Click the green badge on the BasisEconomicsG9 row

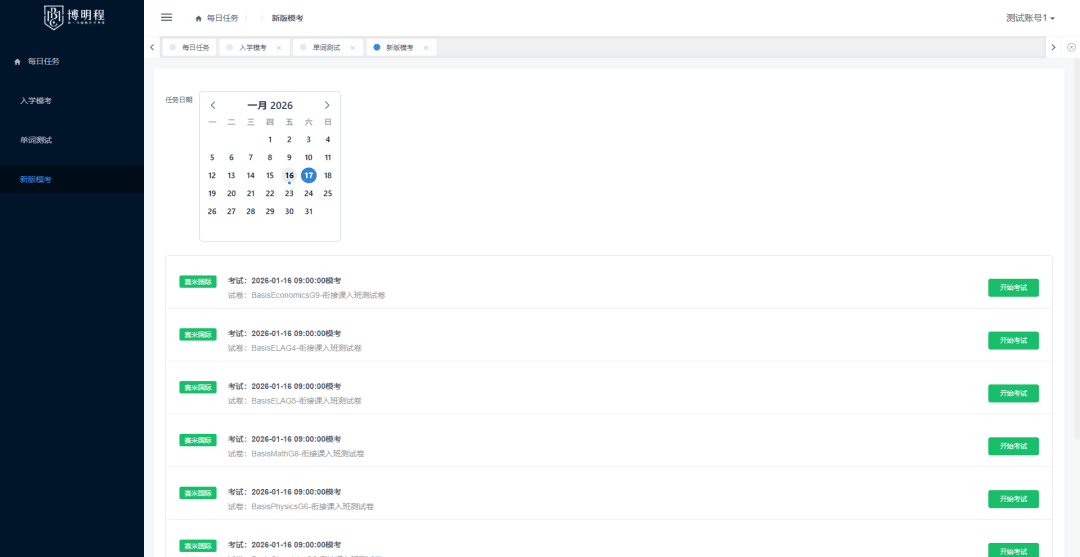198,282
